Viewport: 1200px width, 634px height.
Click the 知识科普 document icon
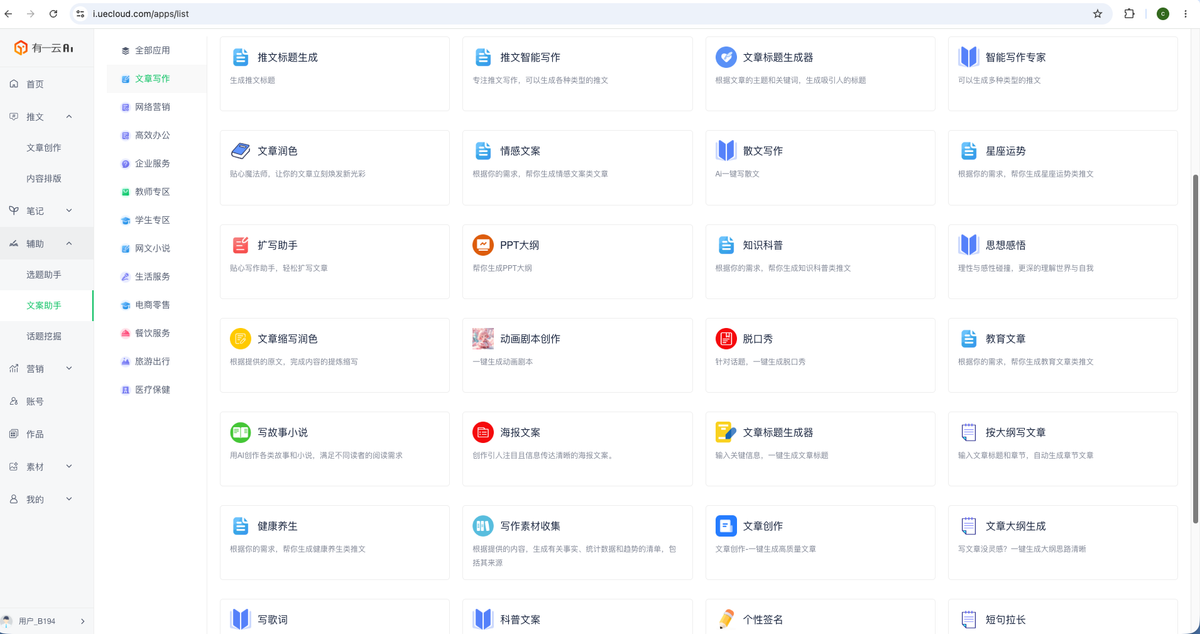pyautogui.click(x=726, y=245)
